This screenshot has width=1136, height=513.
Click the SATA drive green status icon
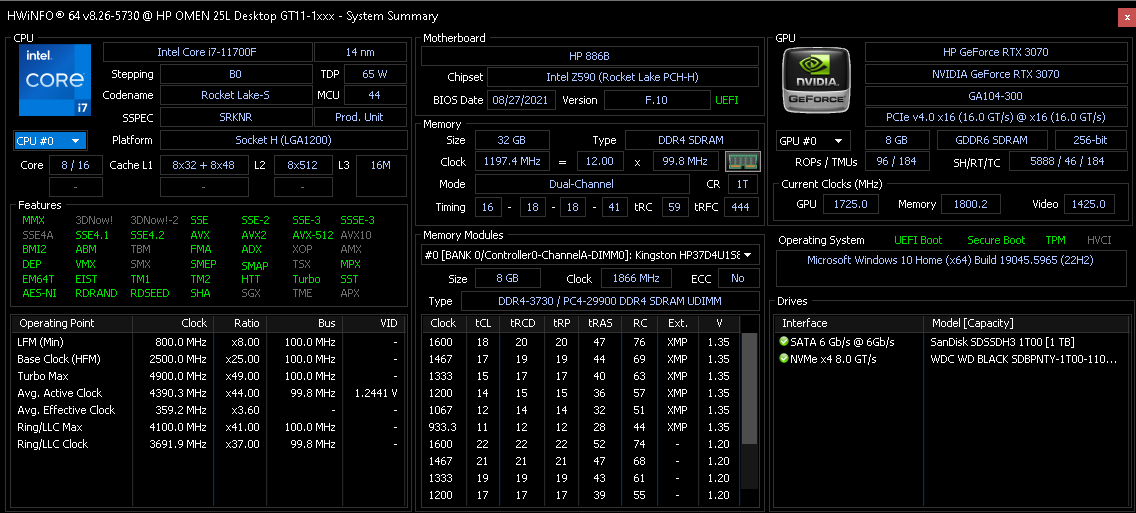[x=784, y=342]
